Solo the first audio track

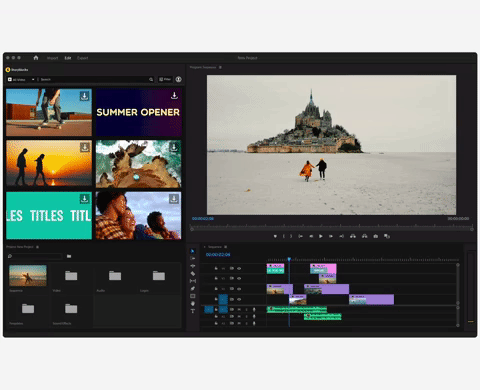click(x=247, y=310)
